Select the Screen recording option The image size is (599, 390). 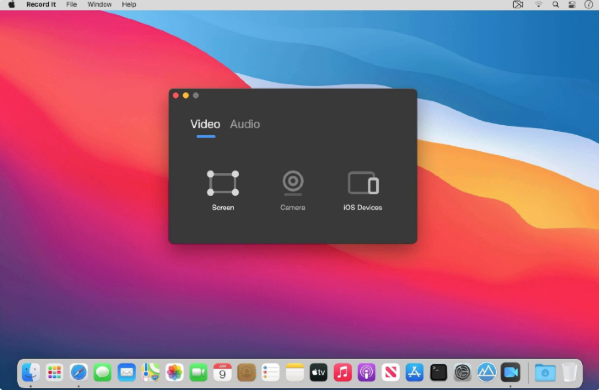pos(223,190)
